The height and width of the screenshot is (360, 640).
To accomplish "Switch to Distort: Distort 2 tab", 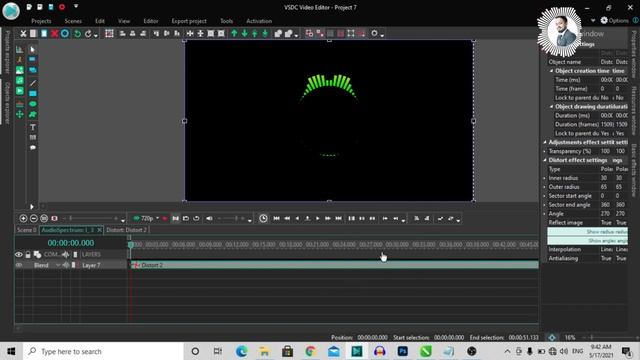I will pyautogui.click(x=126, y=230).
